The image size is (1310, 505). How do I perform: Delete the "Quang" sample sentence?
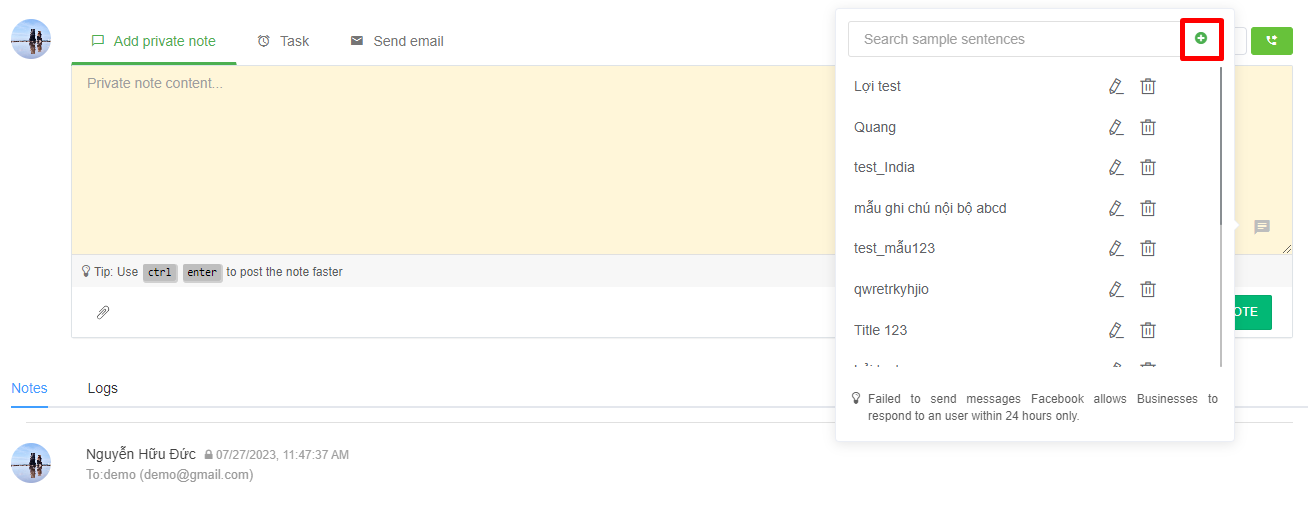click(1148, 127)
